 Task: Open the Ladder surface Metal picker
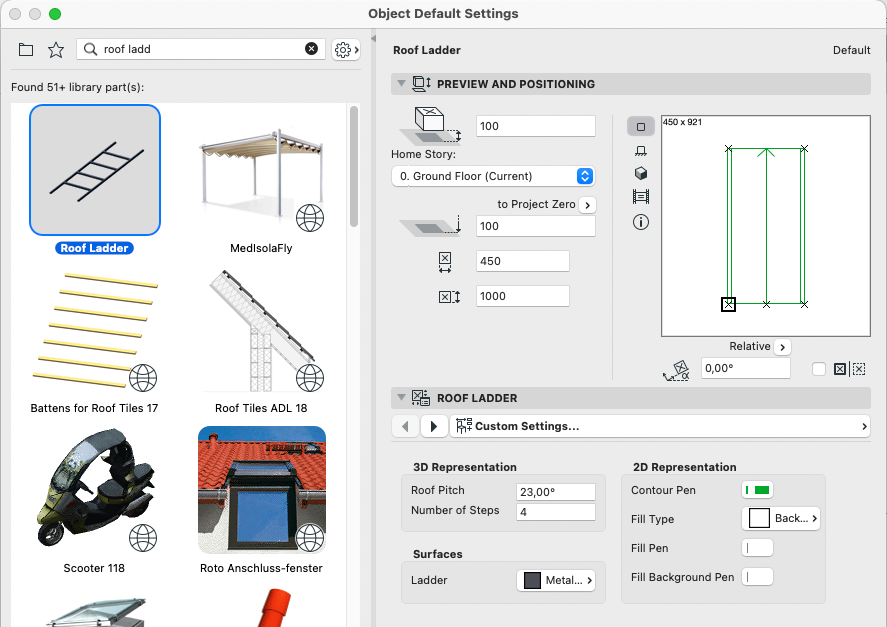tap(556, 580)
